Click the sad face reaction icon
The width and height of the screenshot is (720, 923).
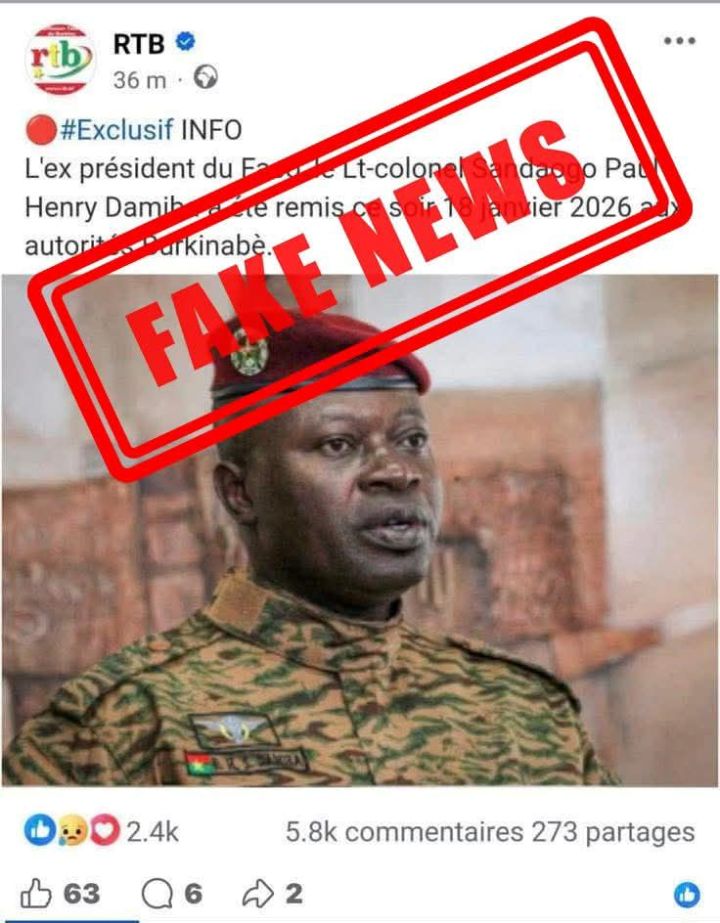[x=72, y=831]
